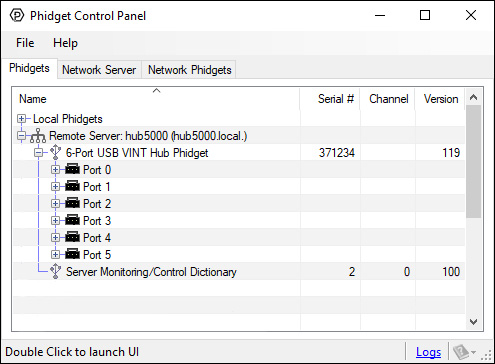Collapse the Remote Server hub5000 node

(22, 136)
